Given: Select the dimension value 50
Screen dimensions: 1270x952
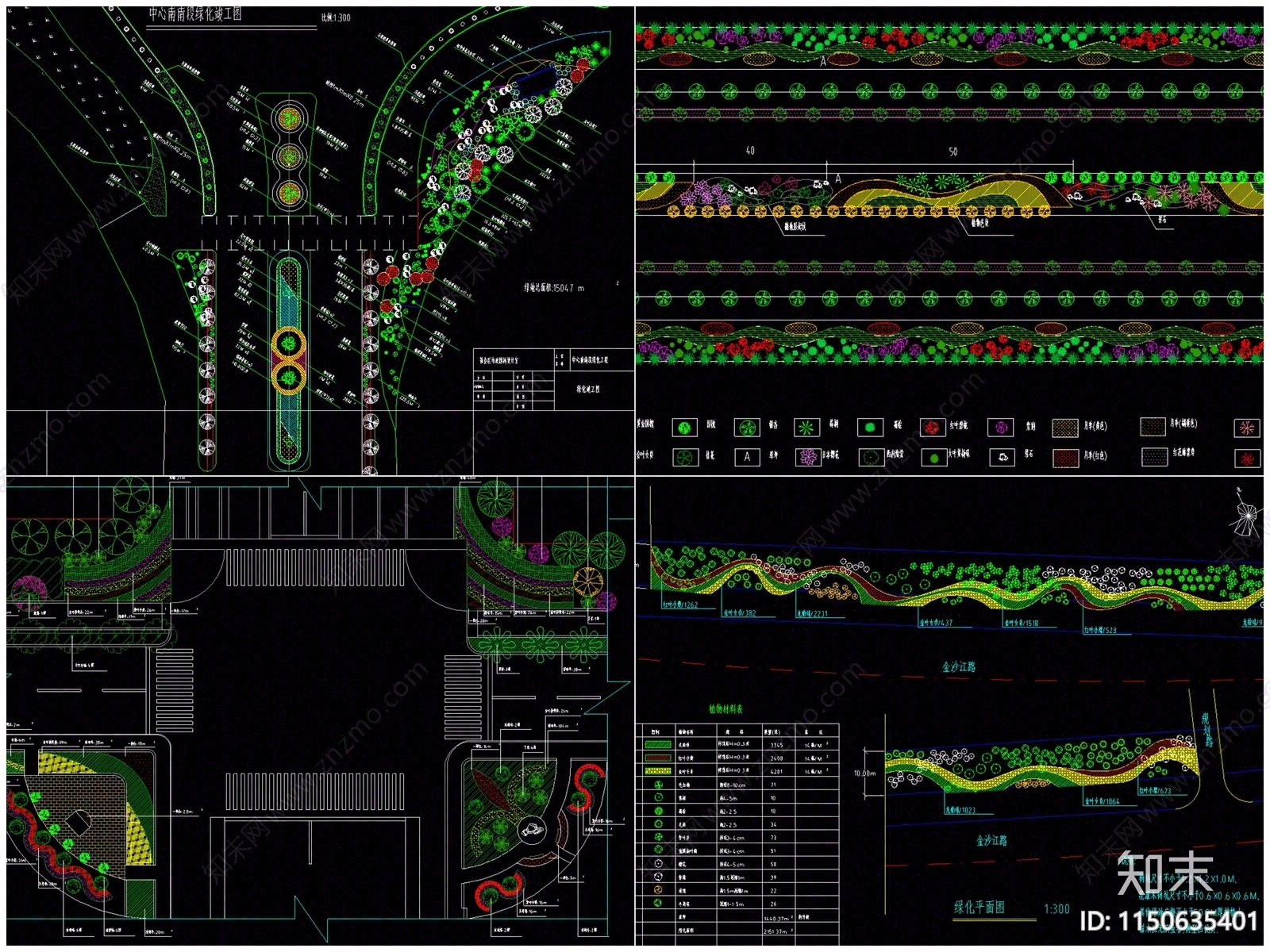Looking at the screenshot, I should coord(953,152).
